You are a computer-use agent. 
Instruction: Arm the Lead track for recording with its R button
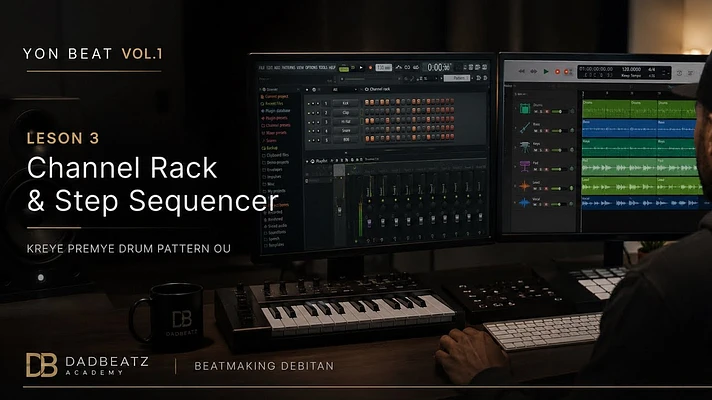(x=546, y=188)
